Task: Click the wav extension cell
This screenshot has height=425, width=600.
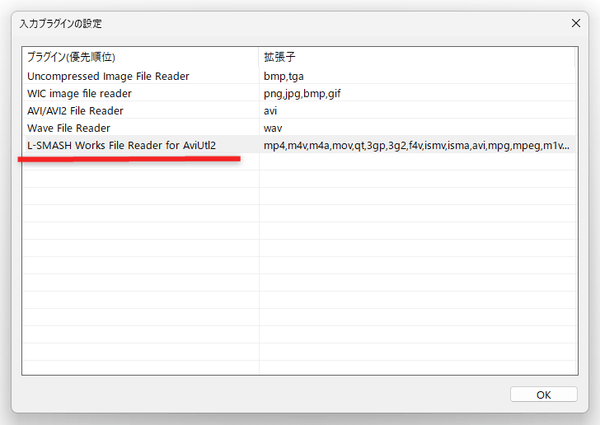Action: point(275,129)
